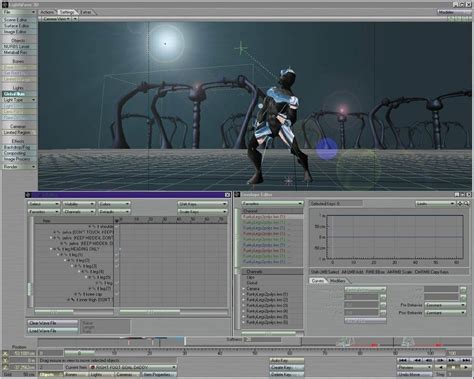The image size is (474, 379).
Task: Switch to the Modifiers tab
Action: pos(338,281)
